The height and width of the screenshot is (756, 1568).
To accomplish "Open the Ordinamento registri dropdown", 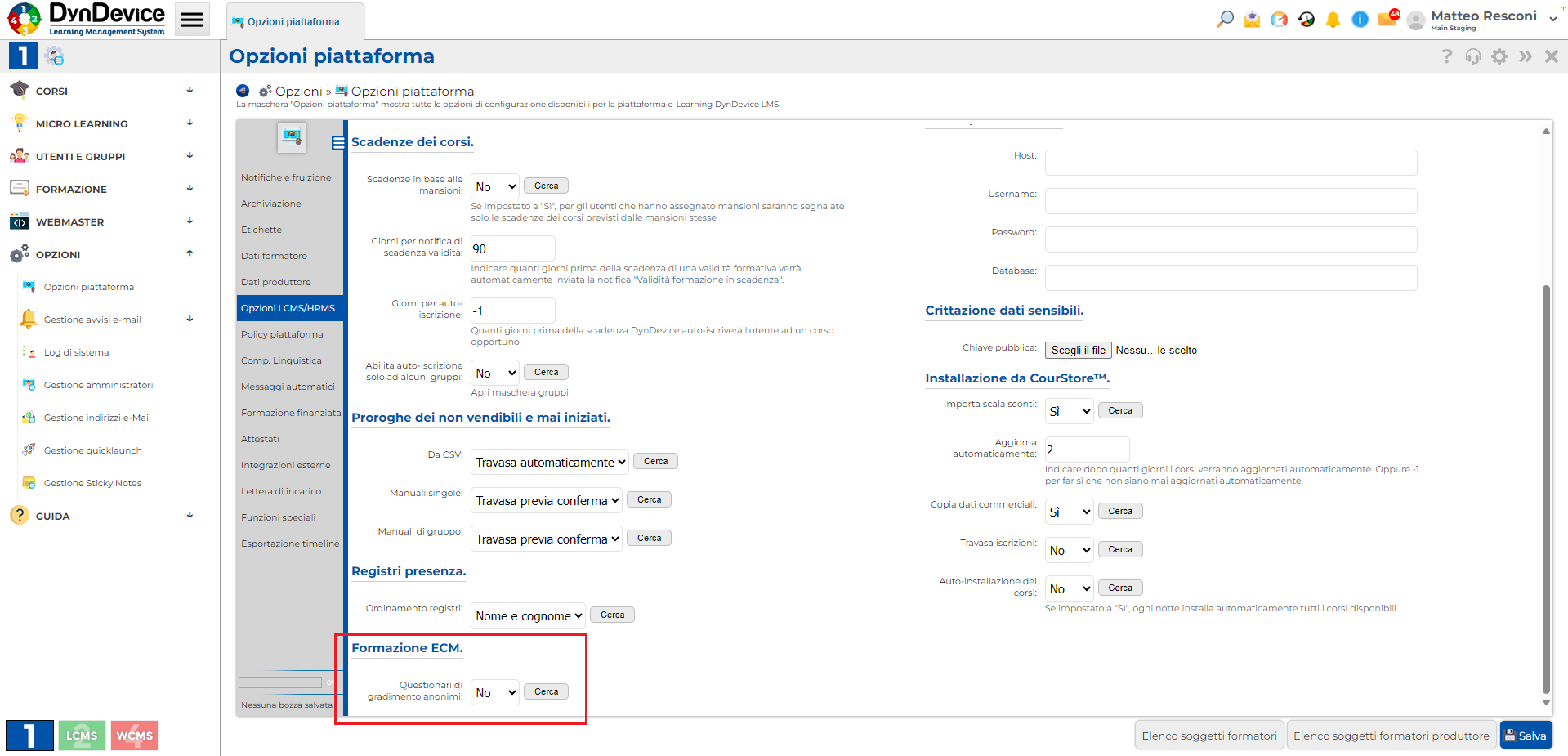I will pyautogui.click(x=527, y=615).
